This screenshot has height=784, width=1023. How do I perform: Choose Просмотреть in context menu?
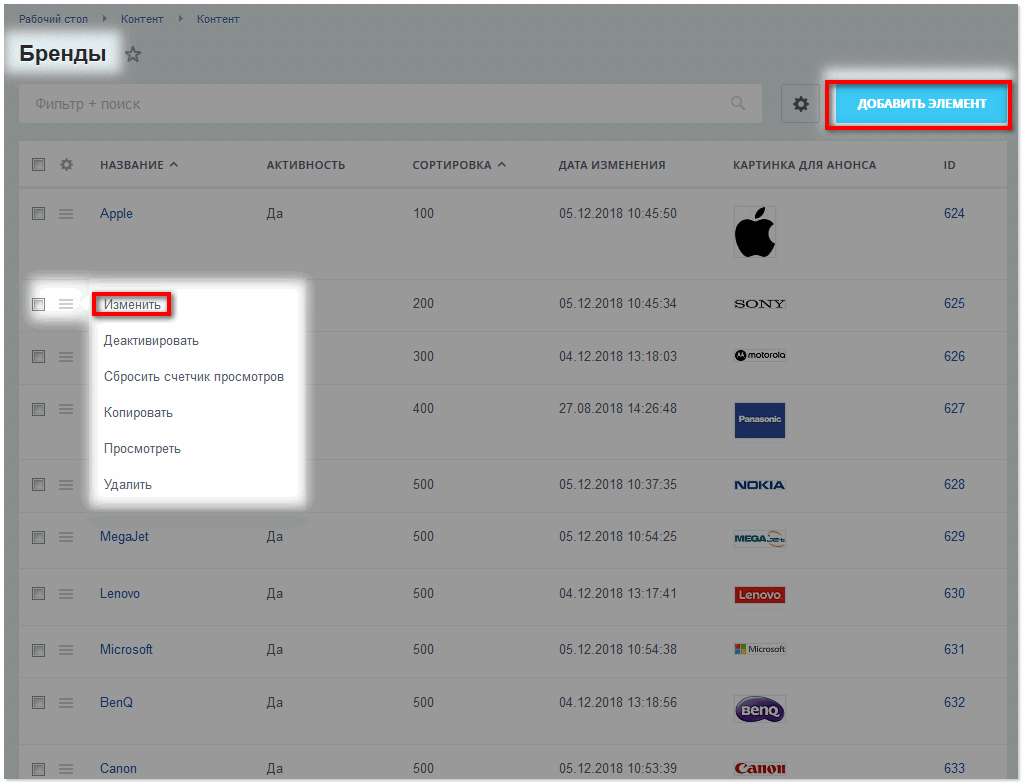(x=142, y=449)
